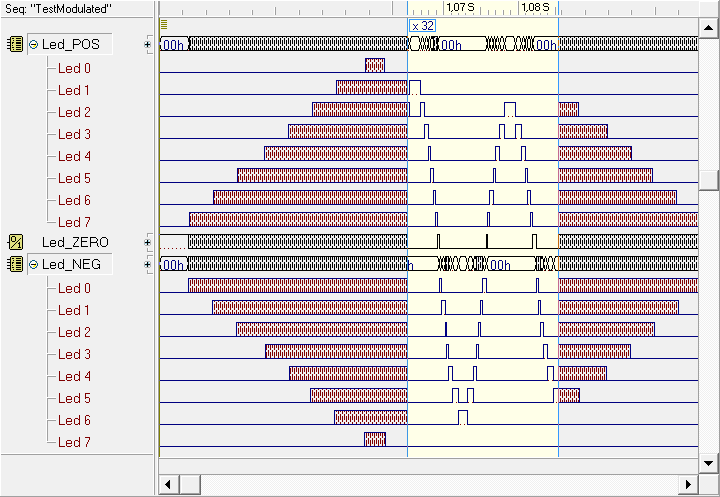720x497 pixels.
Task: Click the first 00h value on Led_NEG bus
Action: point(174,265)
